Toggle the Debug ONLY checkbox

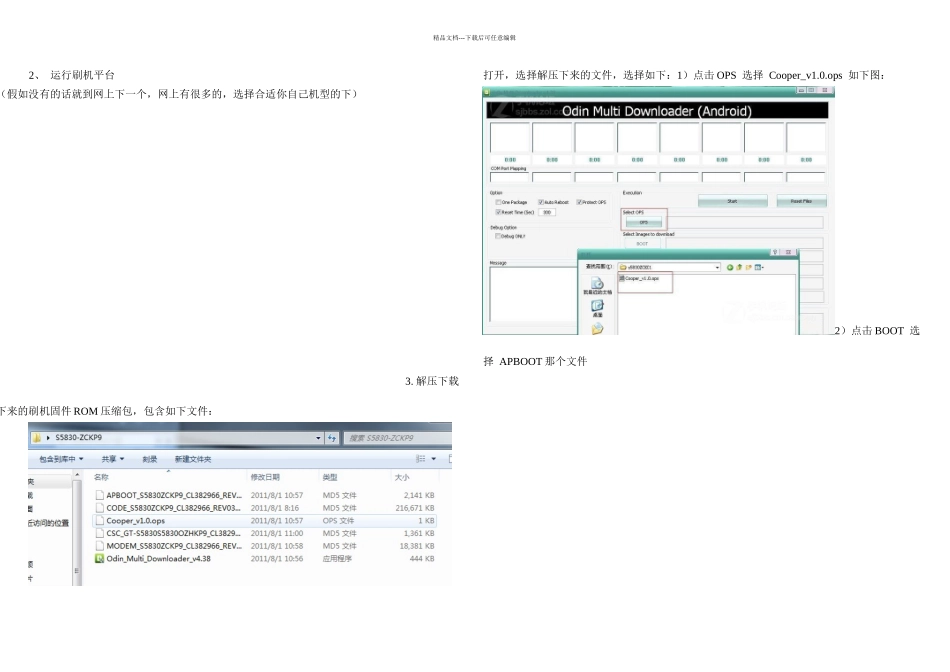point(498,236)
